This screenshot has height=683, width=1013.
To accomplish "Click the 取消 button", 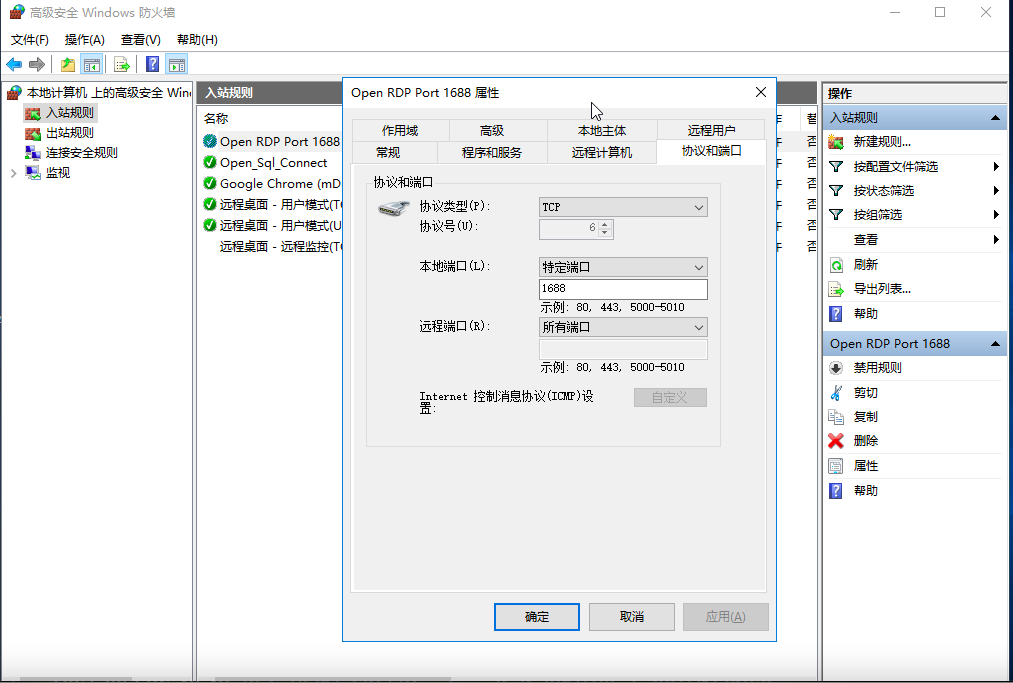I will coord(632,616).
